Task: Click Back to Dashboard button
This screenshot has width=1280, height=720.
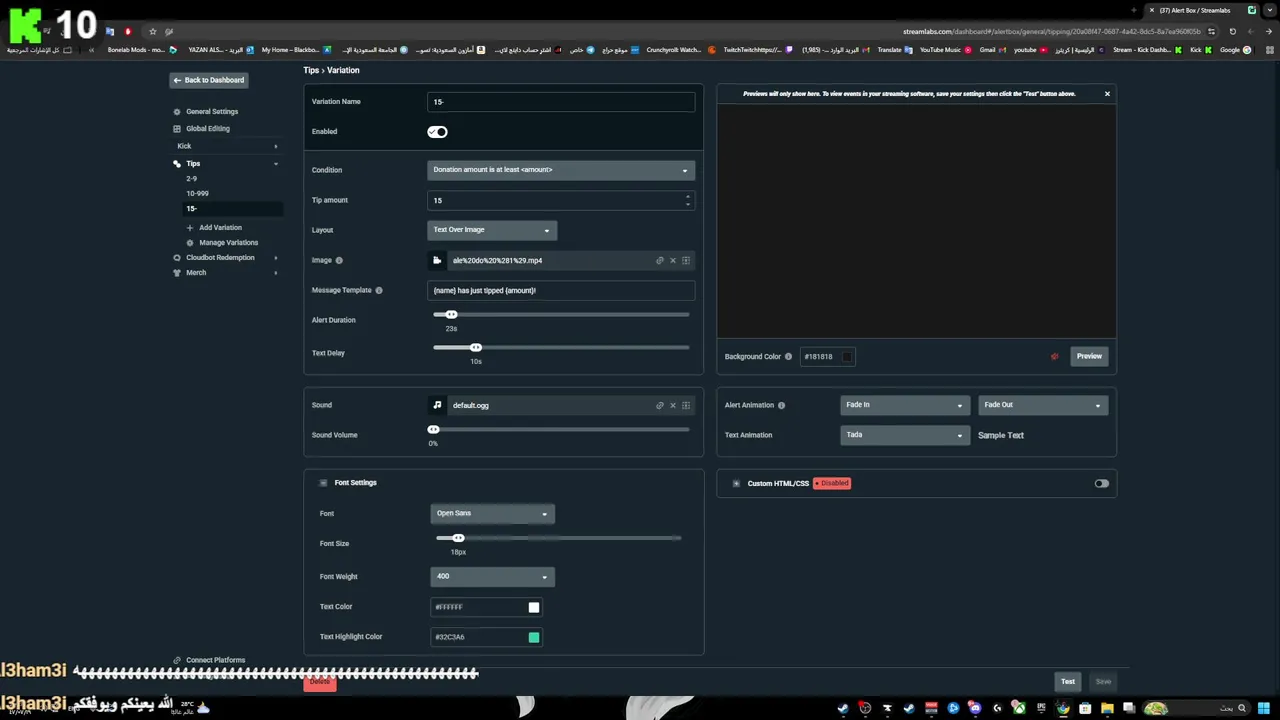Action: point(208,80)
